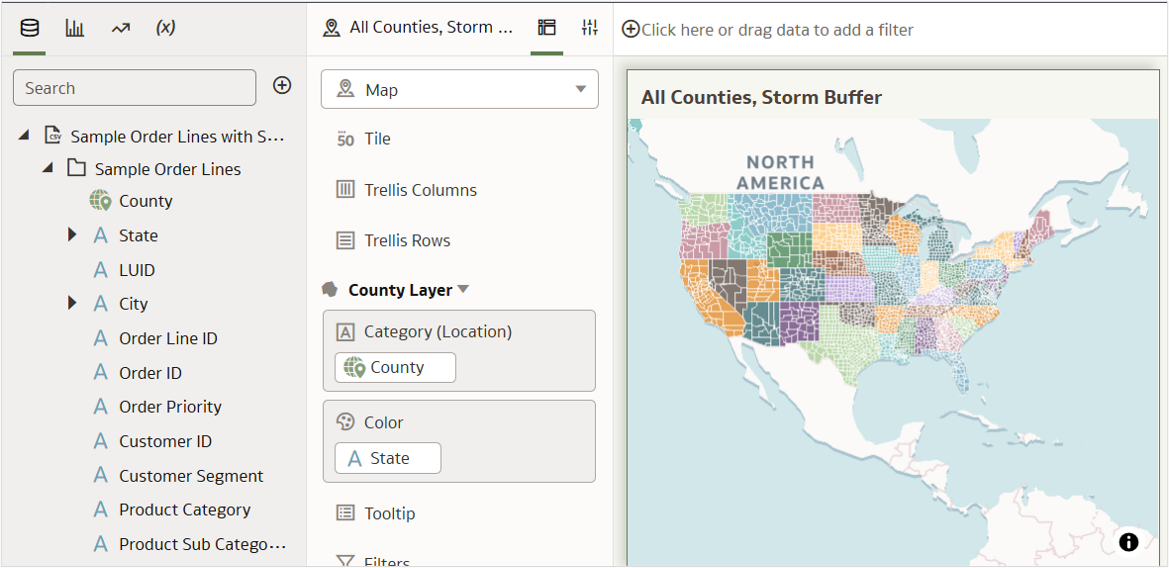This screenshot has height=568, width=1169.
Task: Click the All Counties, Storm visualization name
Action: pyautogui.click(x=431, y=28)
